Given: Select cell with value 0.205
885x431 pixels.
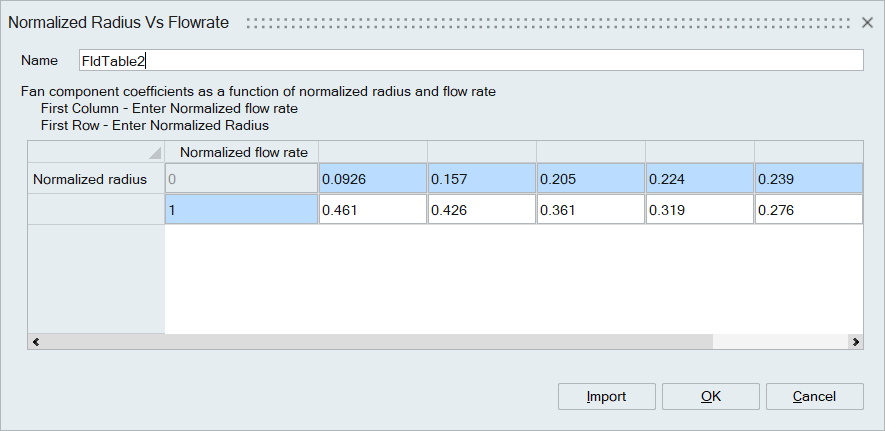Looking at the screenshot, I should (x=590, y=180).
